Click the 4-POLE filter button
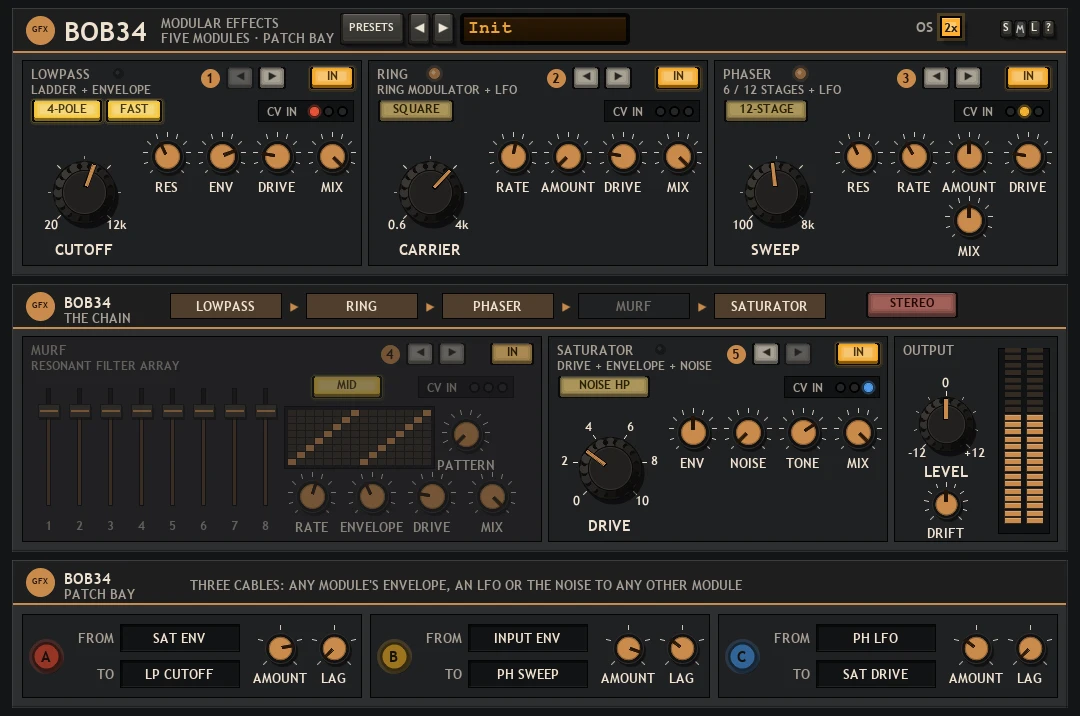This screenshot has width=1080, height=716. [67, 109]
